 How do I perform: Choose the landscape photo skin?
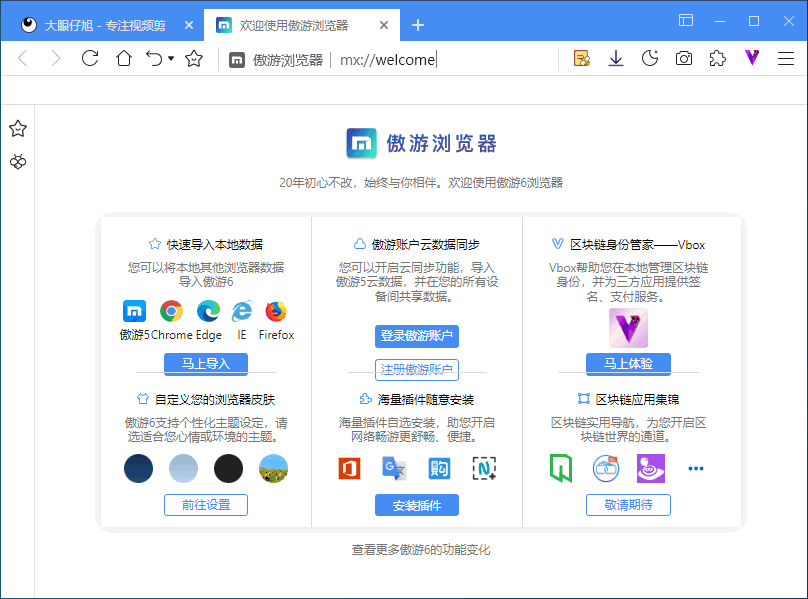point(273,469)
